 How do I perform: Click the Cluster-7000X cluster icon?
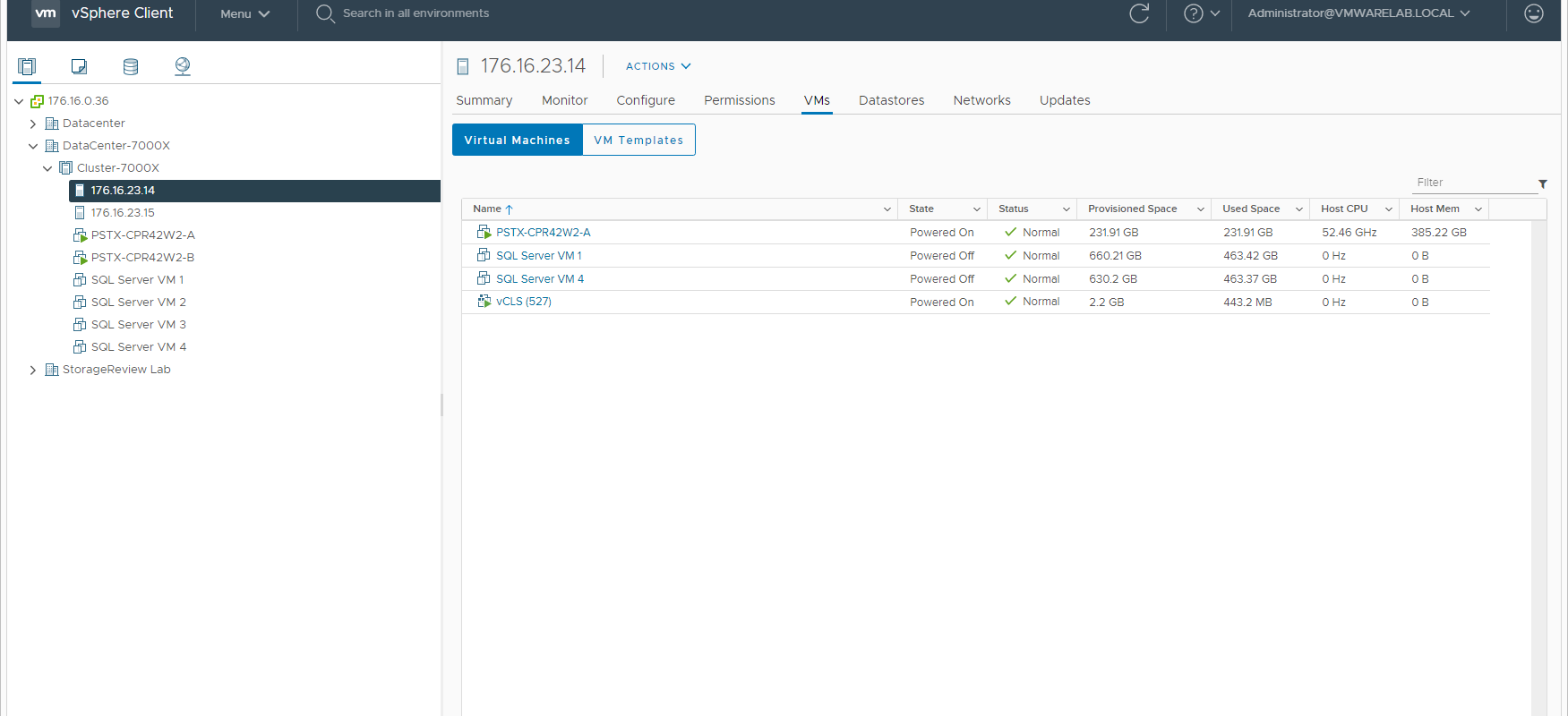(66, 168)
